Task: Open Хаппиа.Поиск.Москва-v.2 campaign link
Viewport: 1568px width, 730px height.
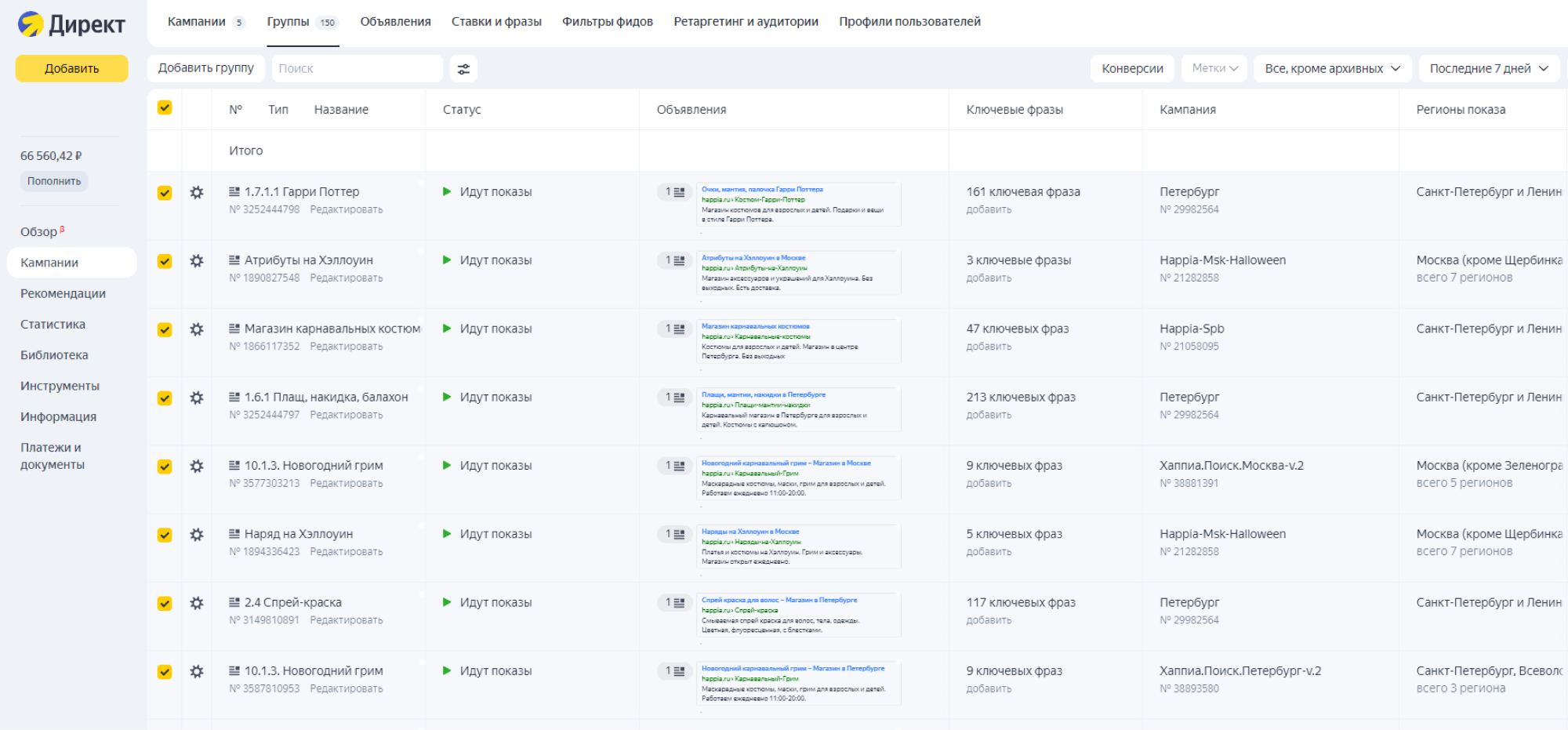Action: tap(1232, 466)
